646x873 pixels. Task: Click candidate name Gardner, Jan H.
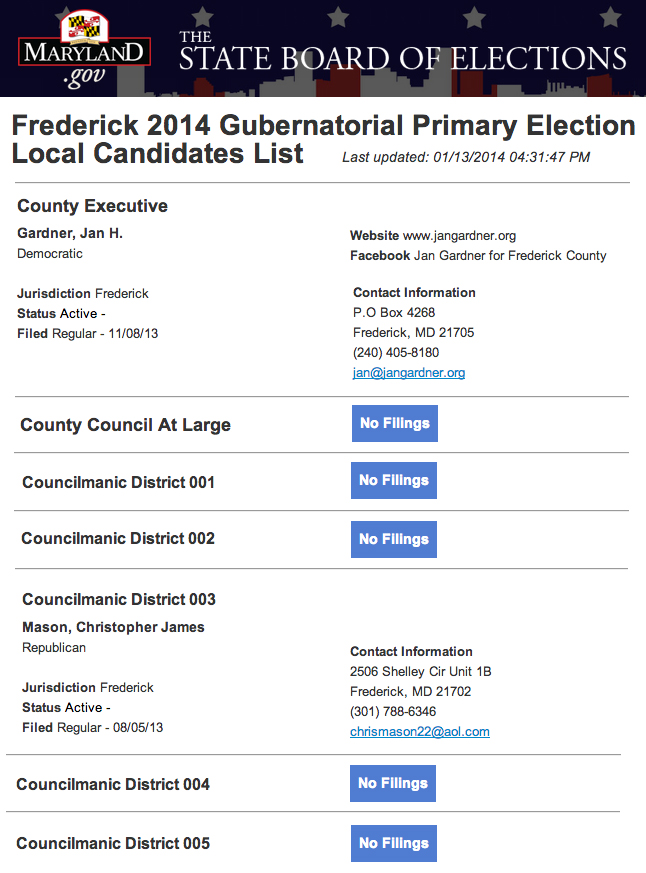coord(70,233)
